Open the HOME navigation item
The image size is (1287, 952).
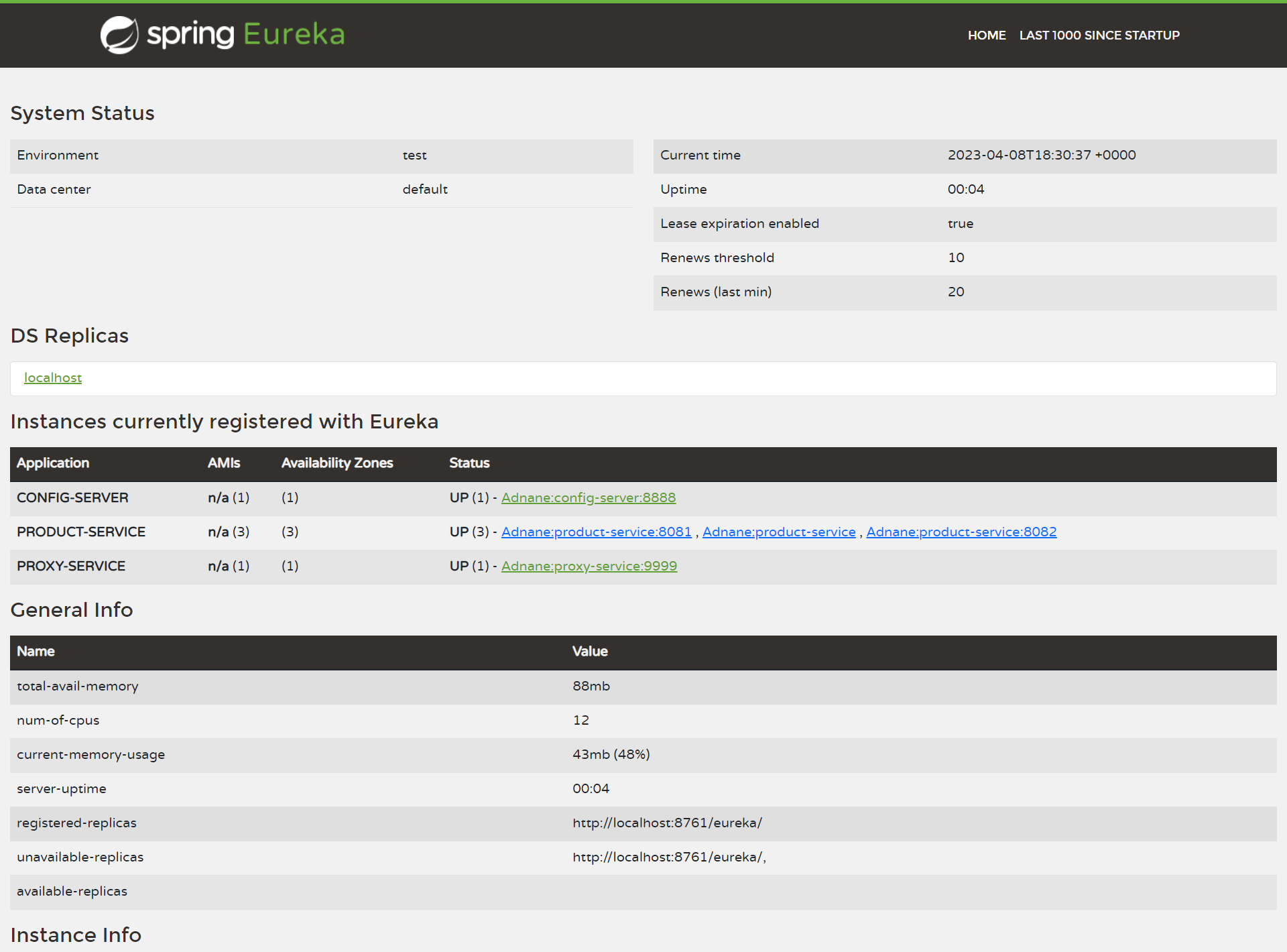986,36
